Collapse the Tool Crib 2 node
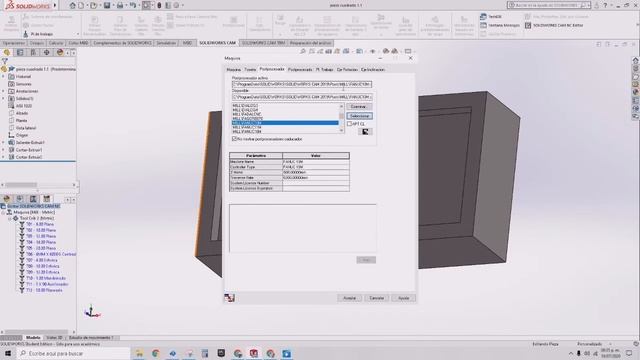 point(10,218)
